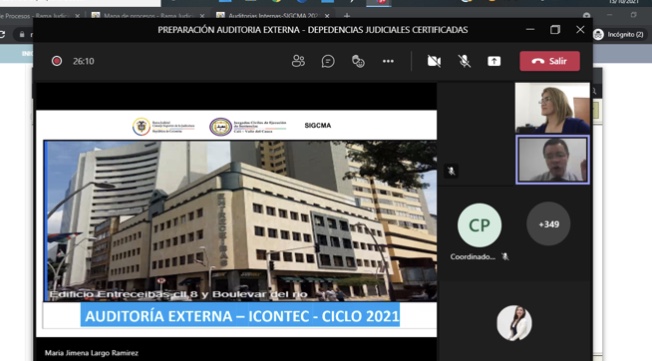652x361 pixels.
Task: Click the muted microphone icon beside Coordinado...
Action: pyautogui.click(x=505, y=257)
